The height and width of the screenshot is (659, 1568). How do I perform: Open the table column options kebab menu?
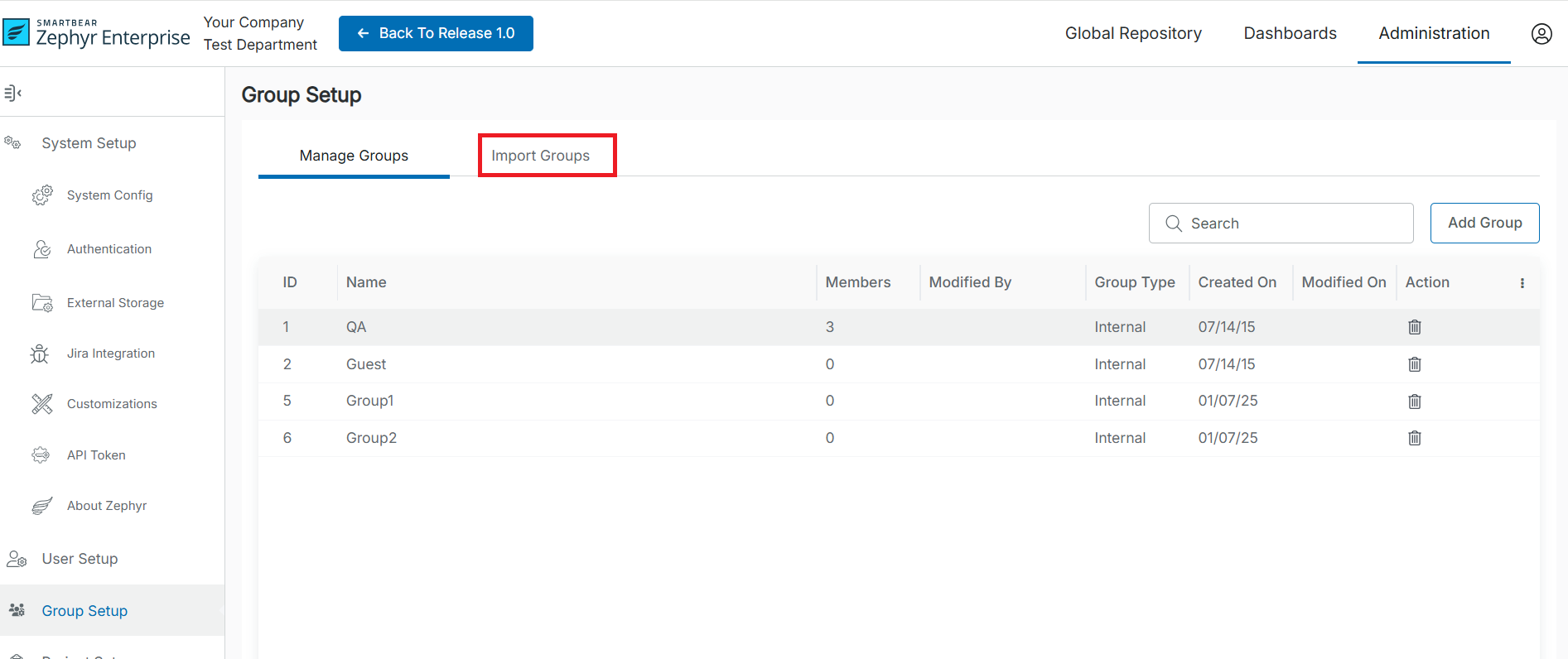coord(1522,283)
